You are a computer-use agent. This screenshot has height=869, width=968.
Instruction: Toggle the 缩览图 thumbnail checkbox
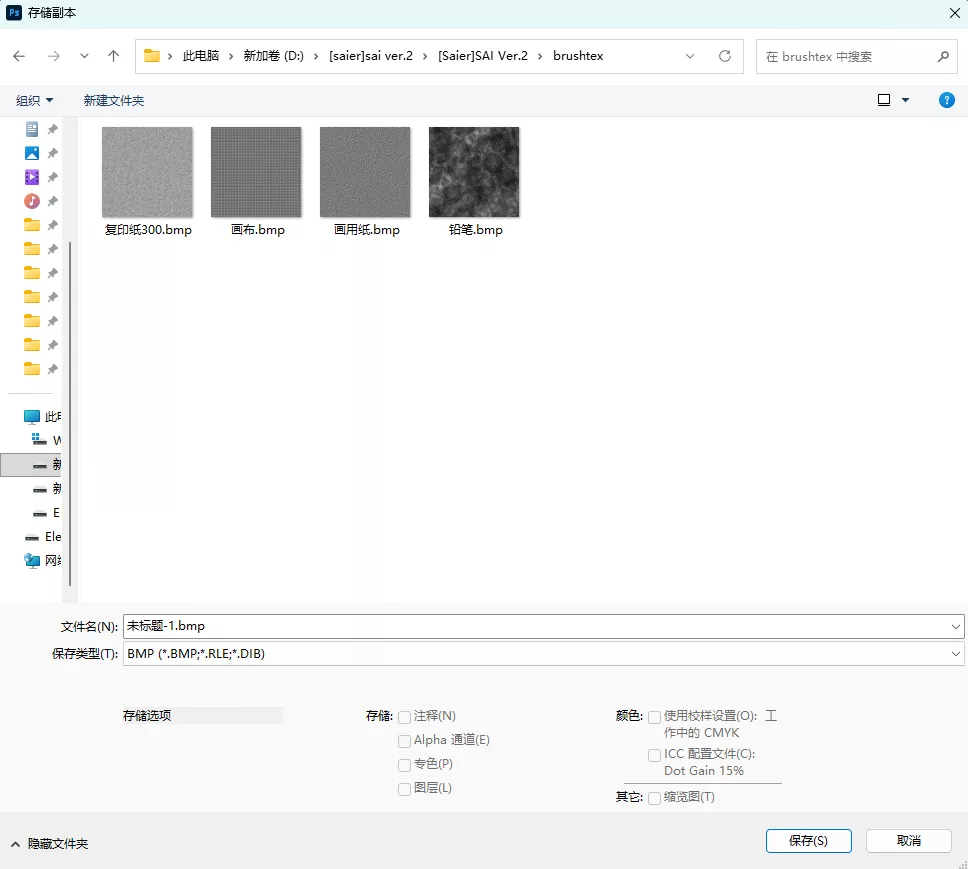pyautogui.click(x=654, y=798)
